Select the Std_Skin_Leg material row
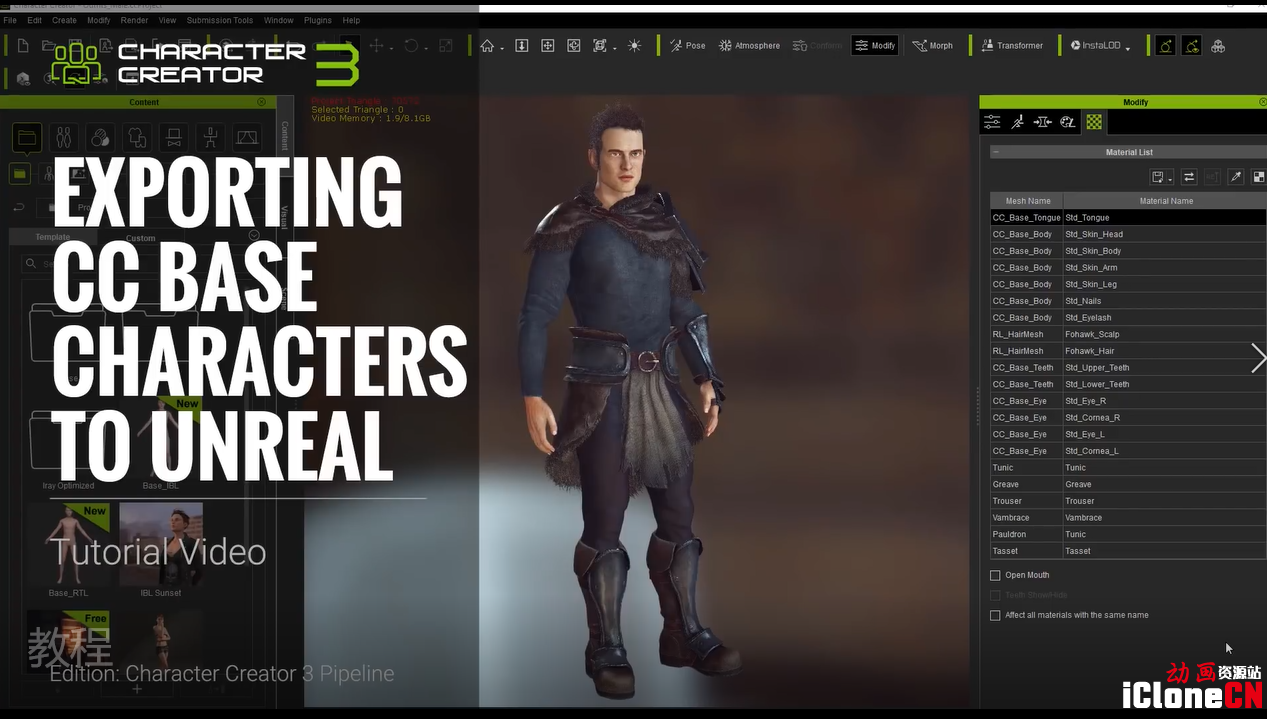Image resolution: width=1267 pixels, height=719 pixels. pos(1128,284)
